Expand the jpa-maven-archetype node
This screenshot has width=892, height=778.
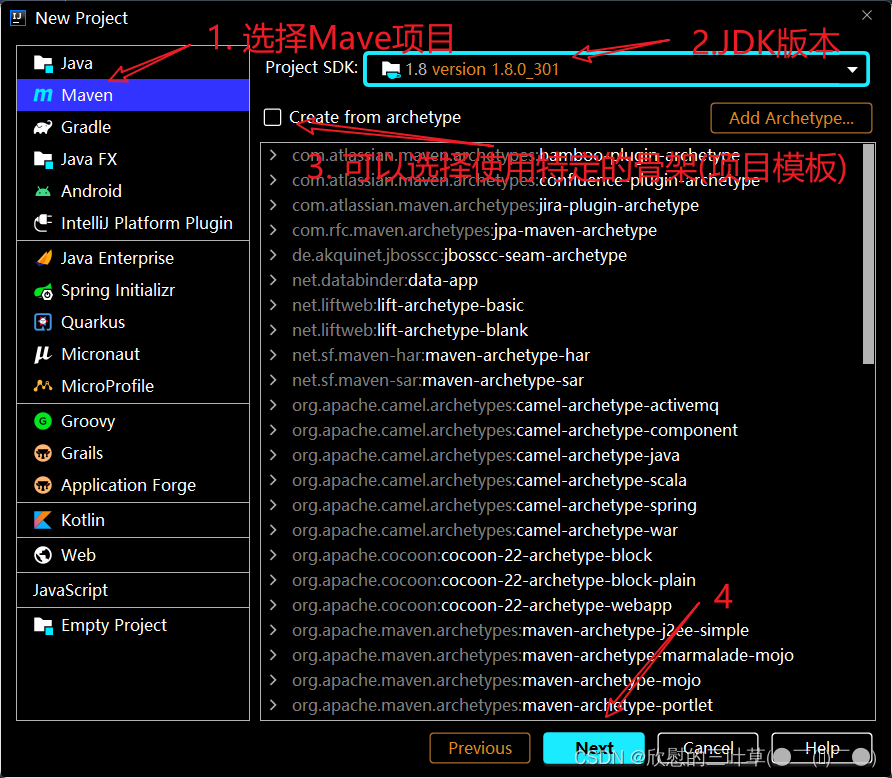click(274, 230)
